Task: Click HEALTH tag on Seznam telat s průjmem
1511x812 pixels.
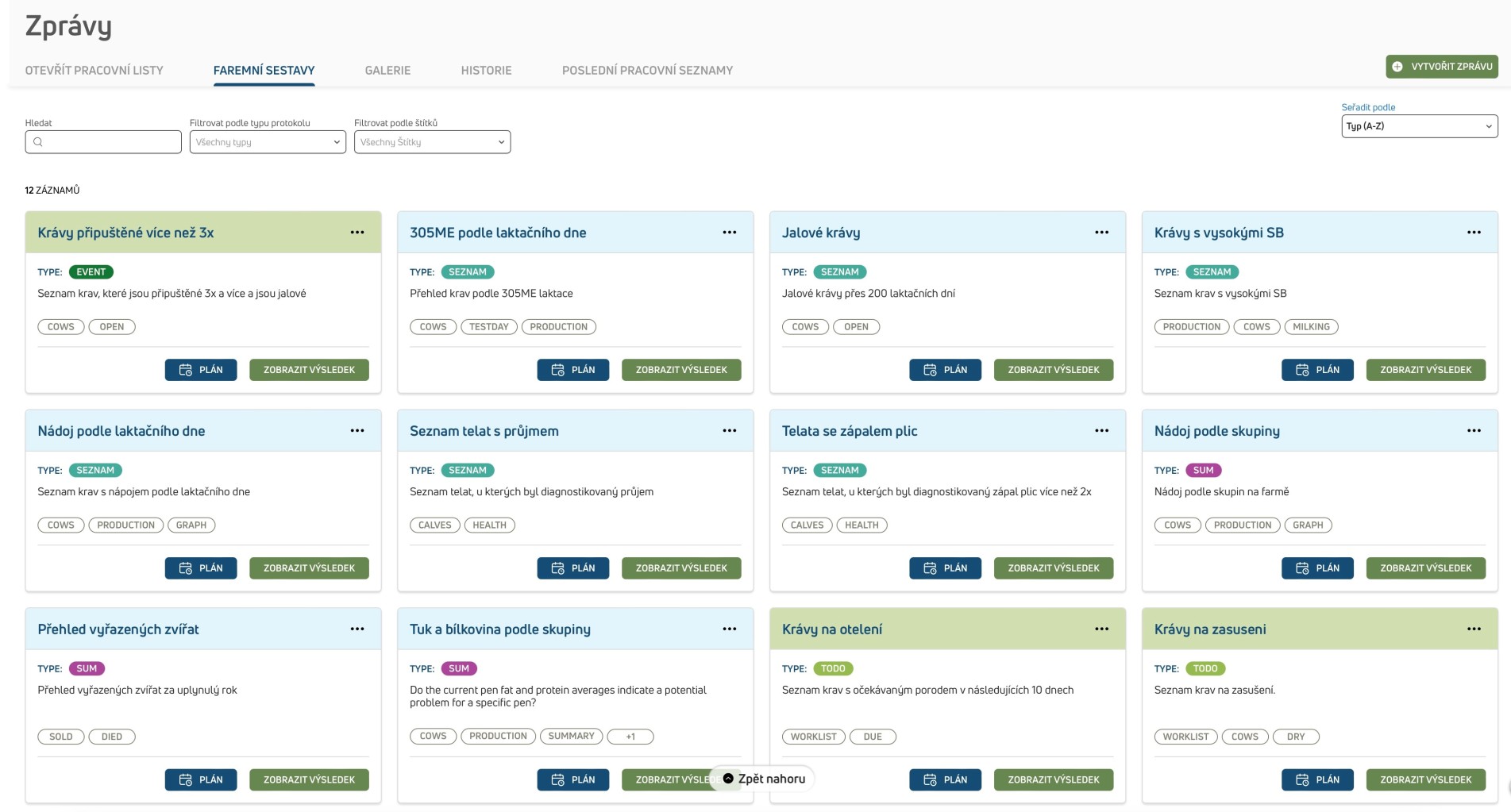Action: pos(490,525)
